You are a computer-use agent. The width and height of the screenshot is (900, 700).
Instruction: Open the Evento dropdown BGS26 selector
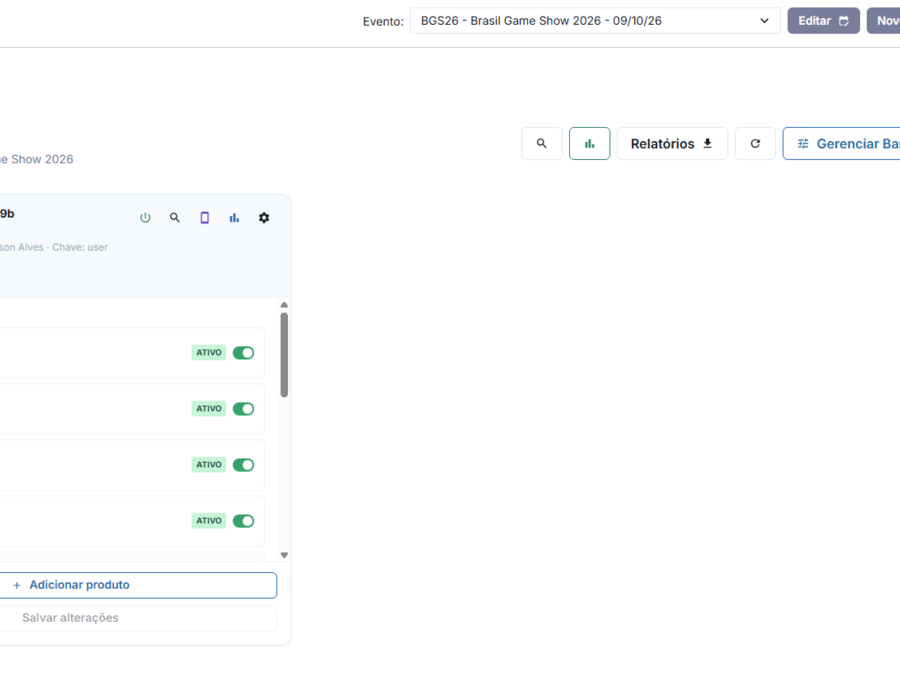pos(595,21)
